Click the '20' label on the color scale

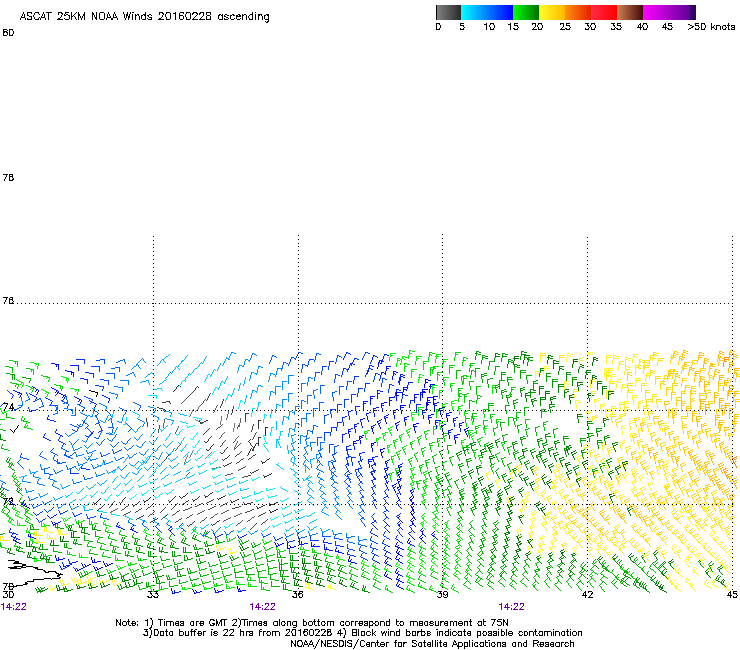click(537, 27)
